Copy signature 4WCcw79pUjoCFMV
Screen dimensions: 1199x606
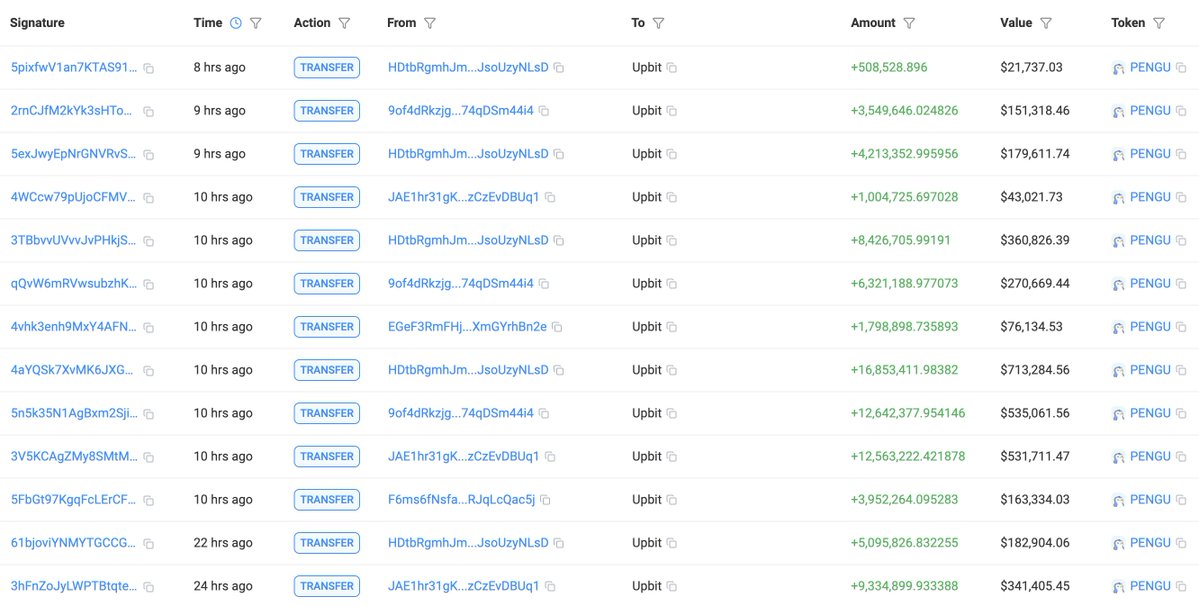(x=148, y=198)
